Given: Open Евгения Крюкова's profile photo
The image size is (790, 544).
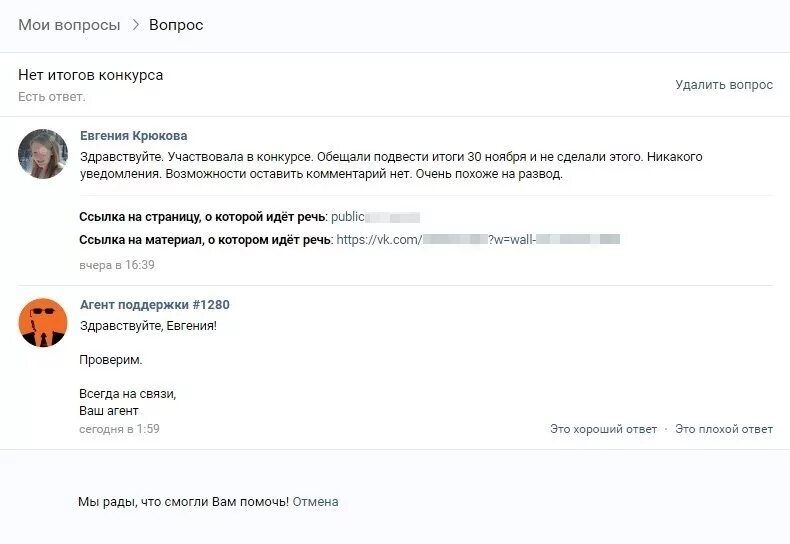Looking at the screenshot, I should click(x=43, y=154).
